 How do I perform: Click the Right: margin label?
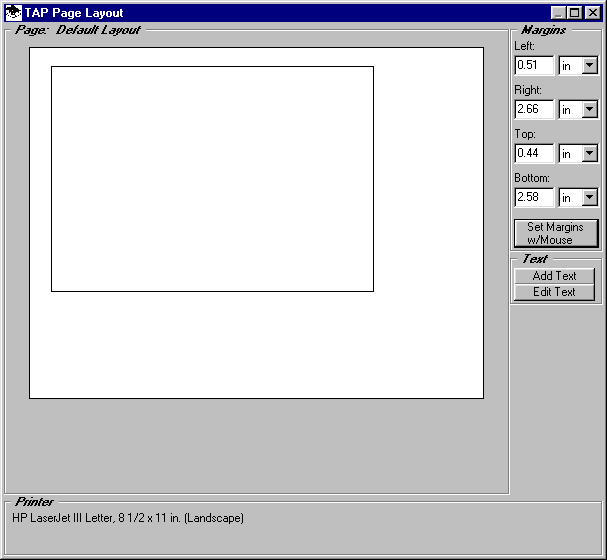[528, 90]
